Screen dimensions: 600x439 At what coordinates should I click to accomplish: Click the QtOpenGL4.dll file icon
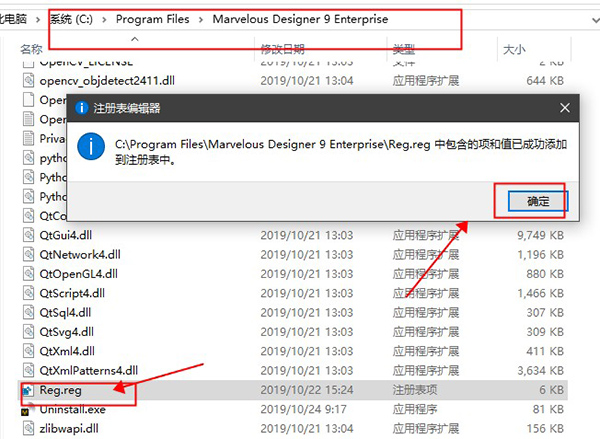click(28, 274)
